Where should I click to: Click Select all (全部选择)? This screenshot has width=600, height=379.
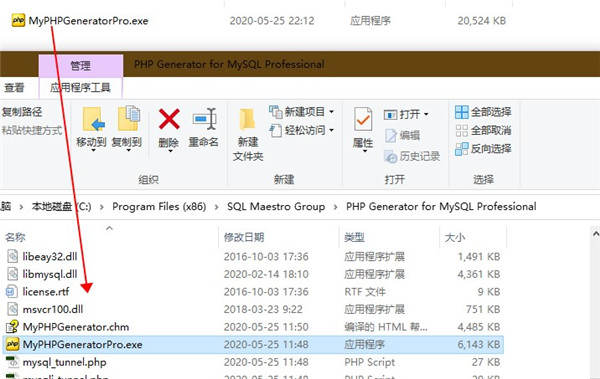coord(483,112)
